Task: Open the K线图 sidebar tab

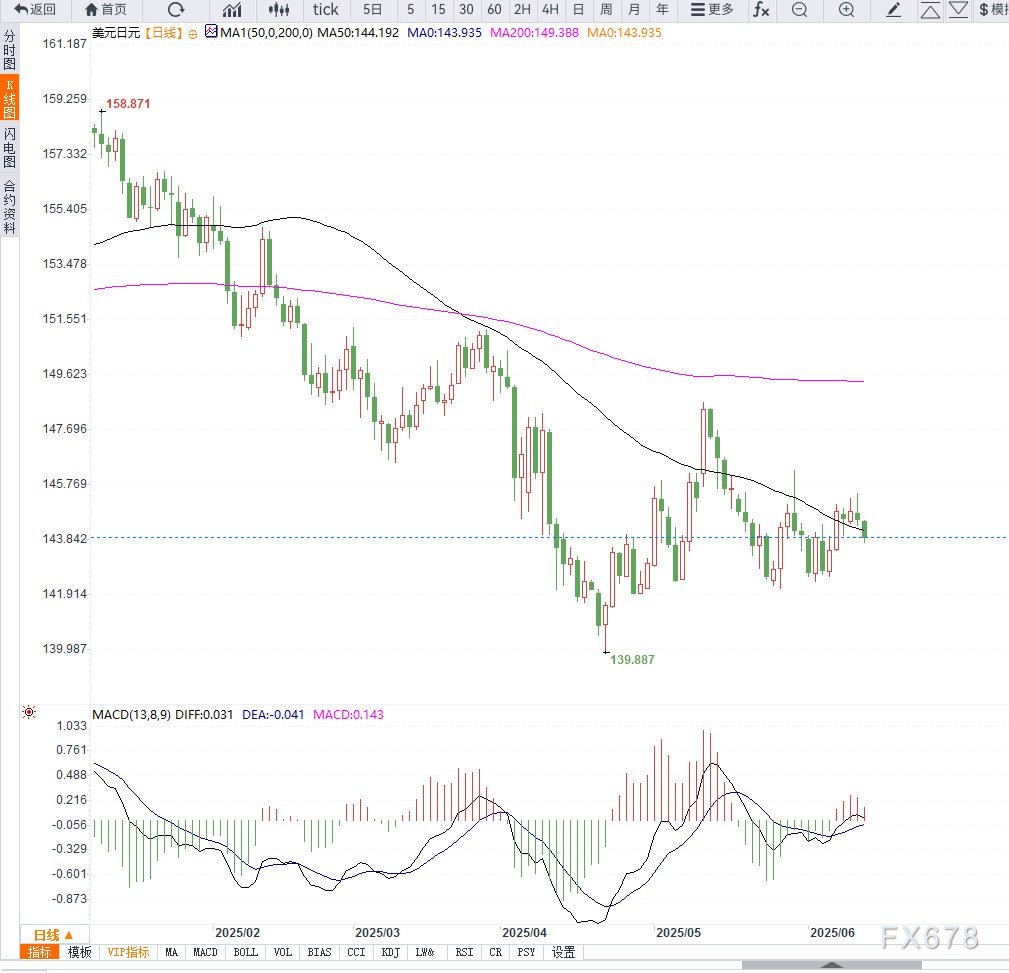Action: tap(9, 99)
